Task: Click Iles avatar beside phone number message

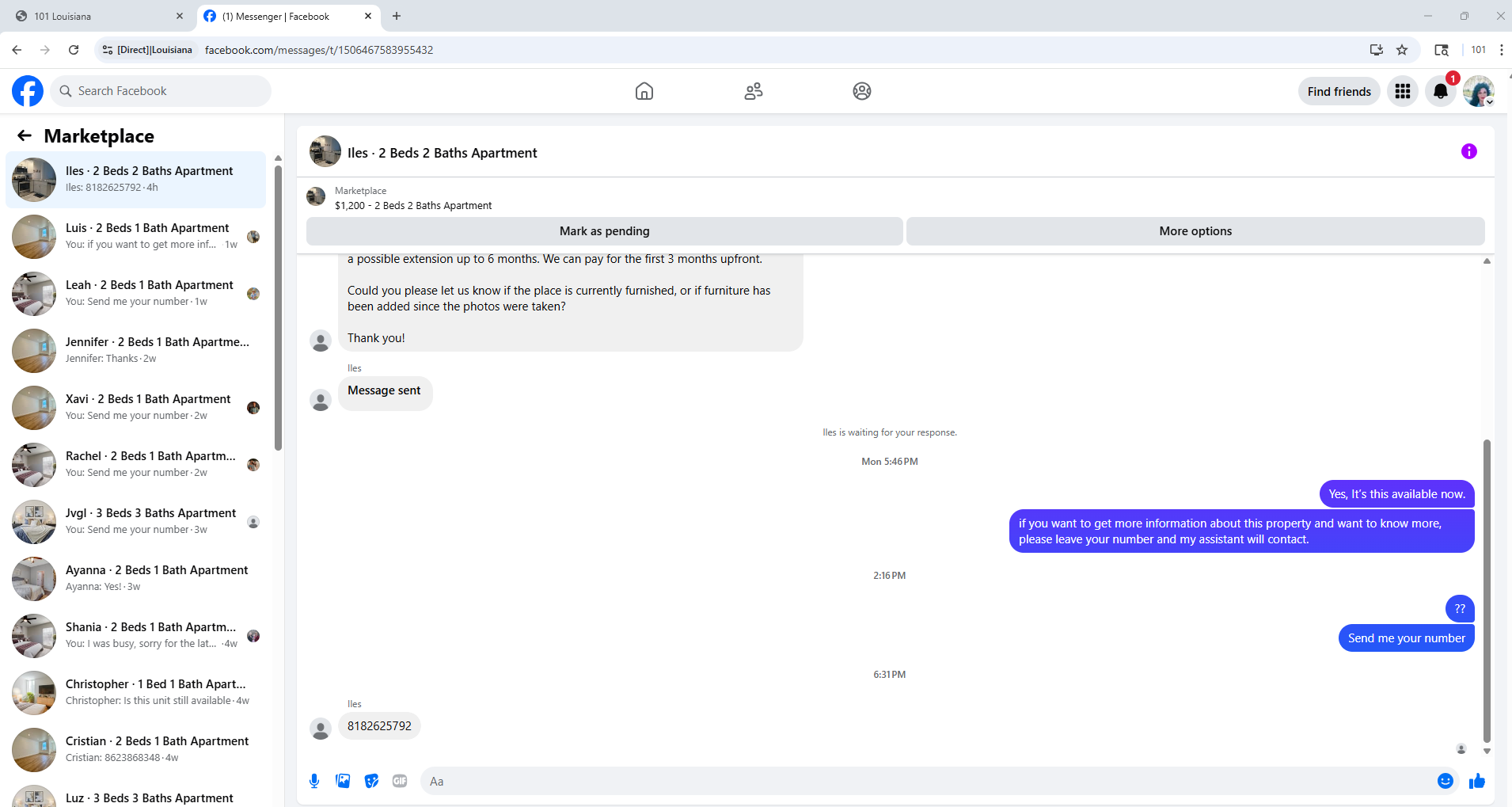Action: [x=321, y=729]
